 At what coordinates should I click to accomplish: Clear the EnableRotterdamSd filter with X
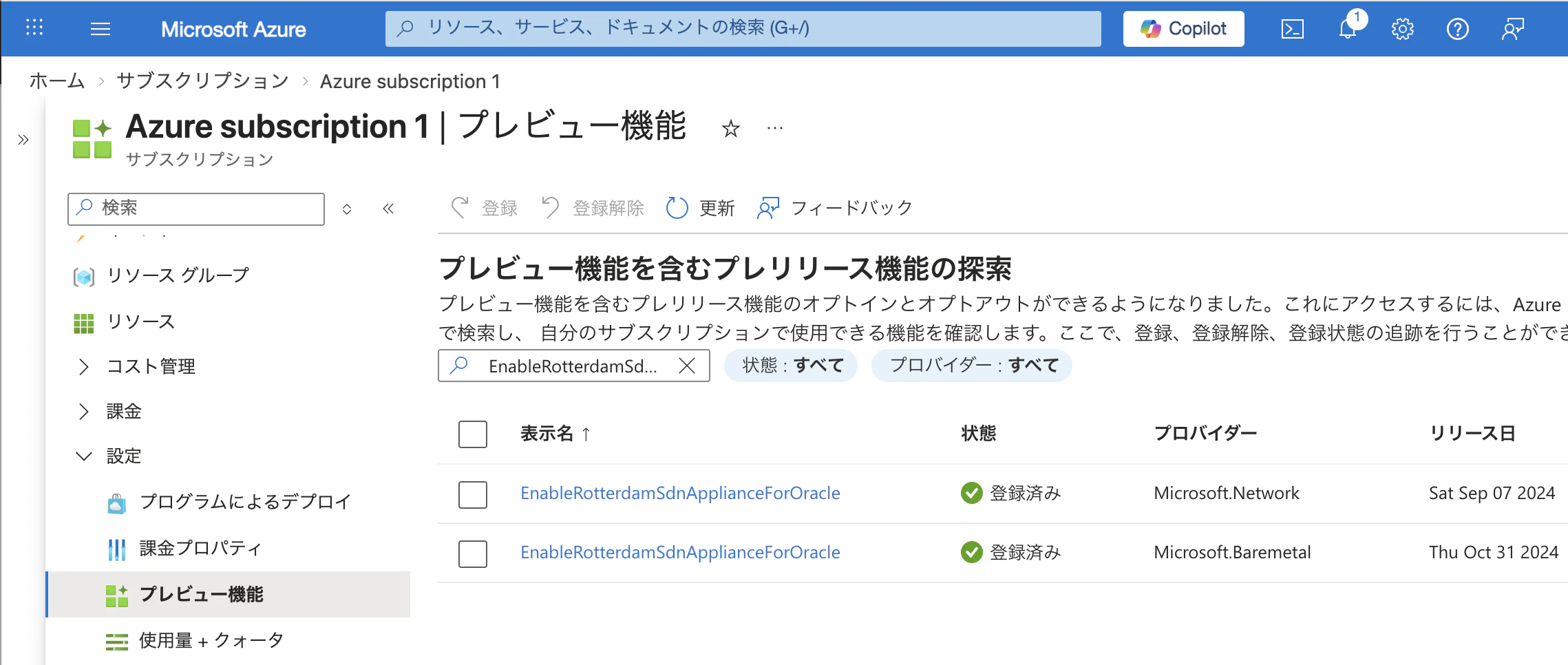[687, 366]
